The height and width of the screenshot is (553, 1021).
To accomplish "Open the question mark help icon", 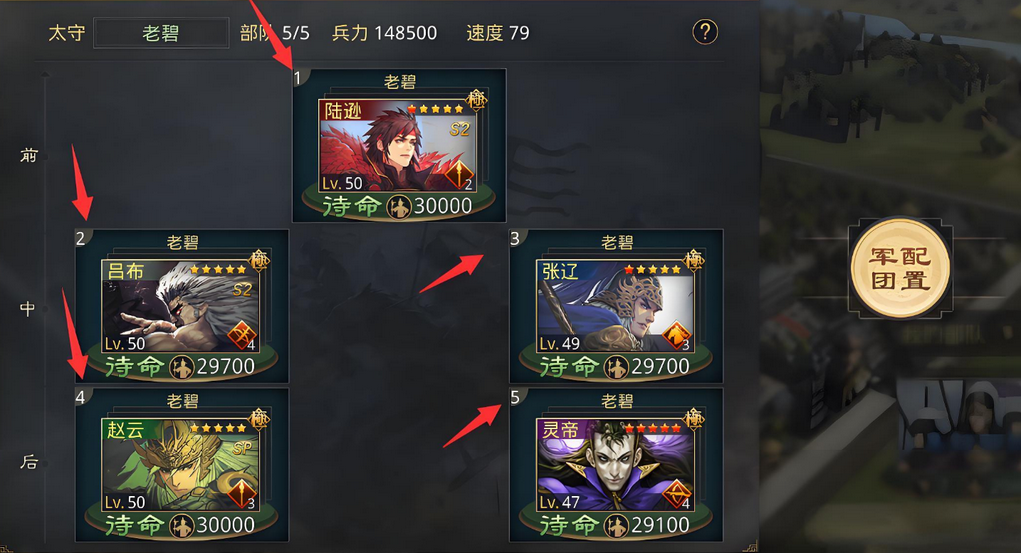I will point(705,32).
